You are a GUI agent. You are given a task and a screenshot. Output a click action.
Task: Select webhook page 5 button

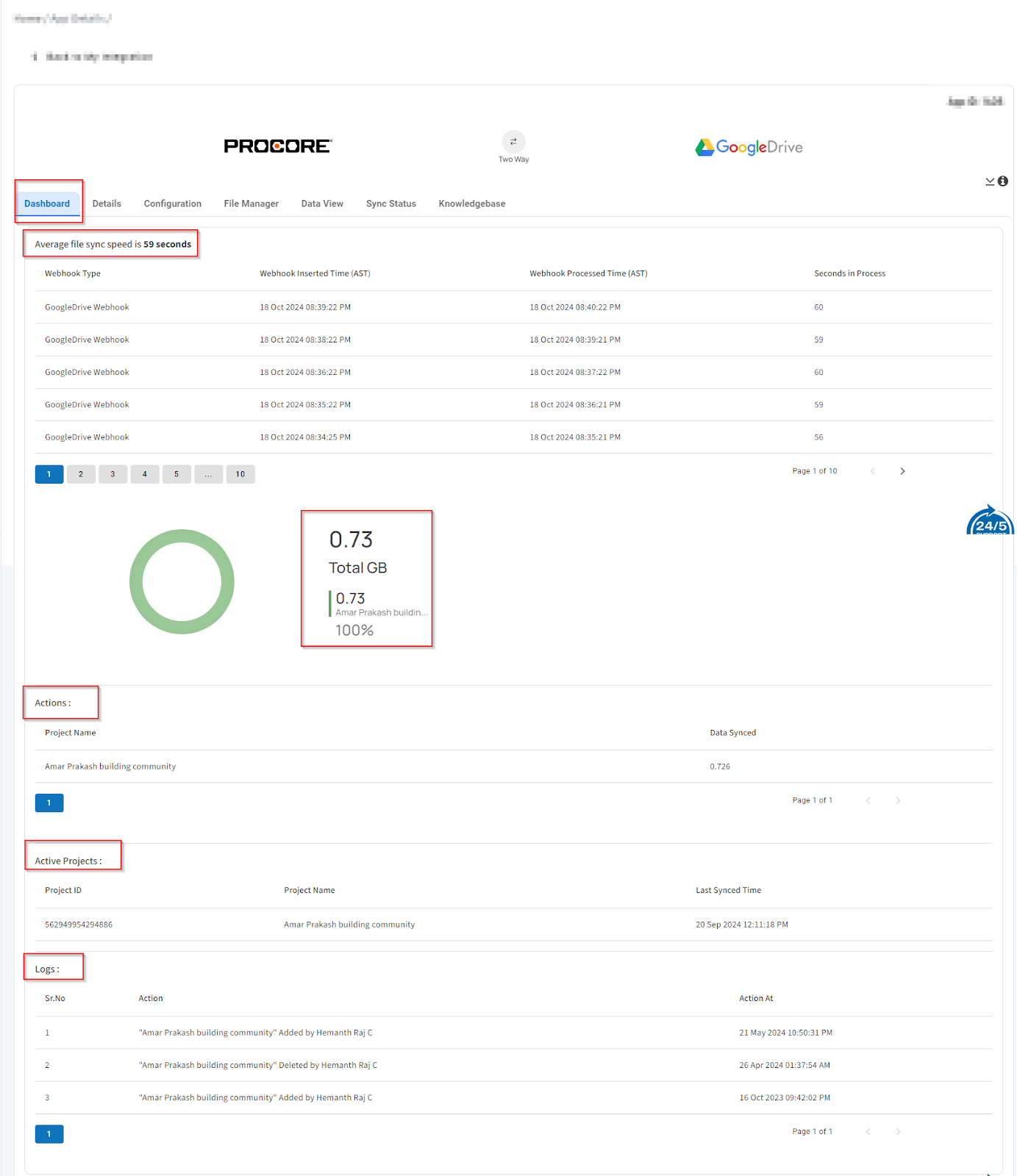[x=176, y=474]
